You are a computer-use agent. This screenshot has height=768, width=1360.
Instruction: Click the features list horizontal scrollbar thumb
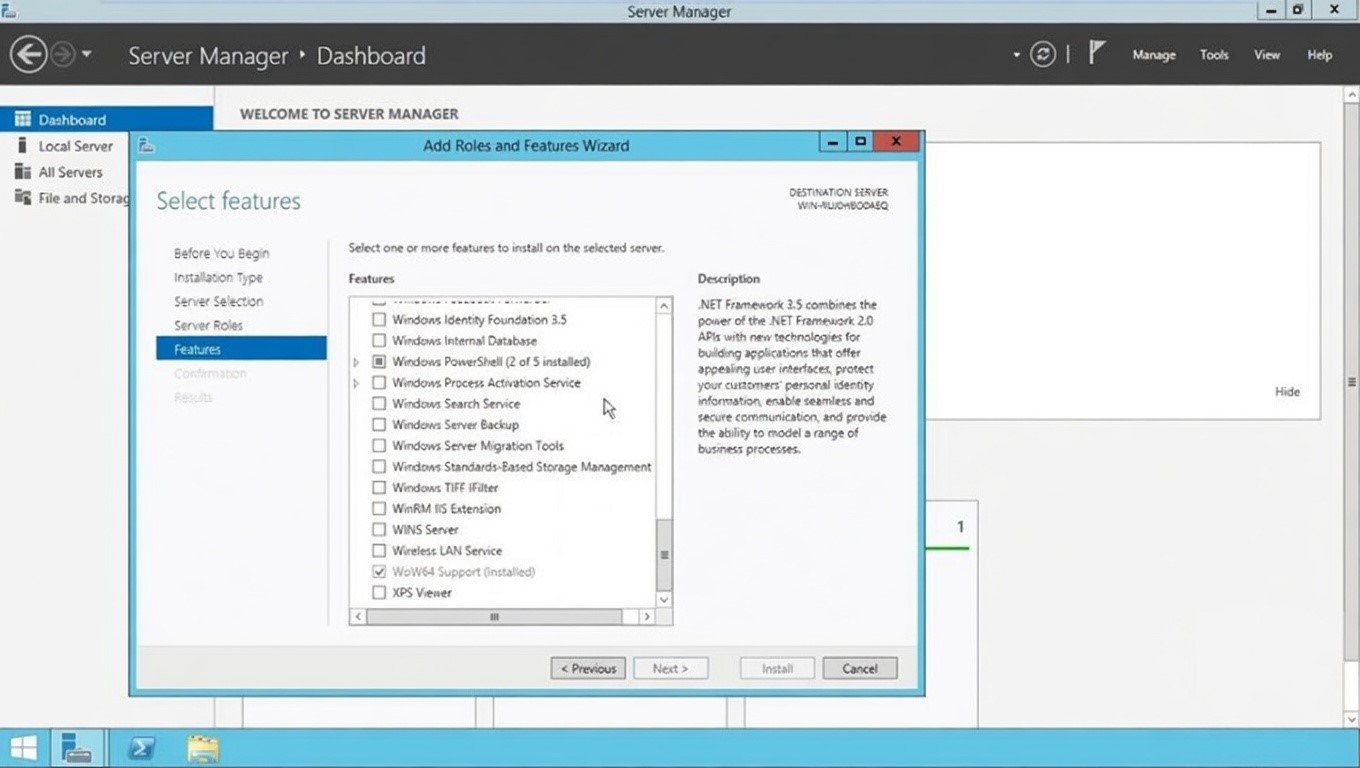(494, 617)
